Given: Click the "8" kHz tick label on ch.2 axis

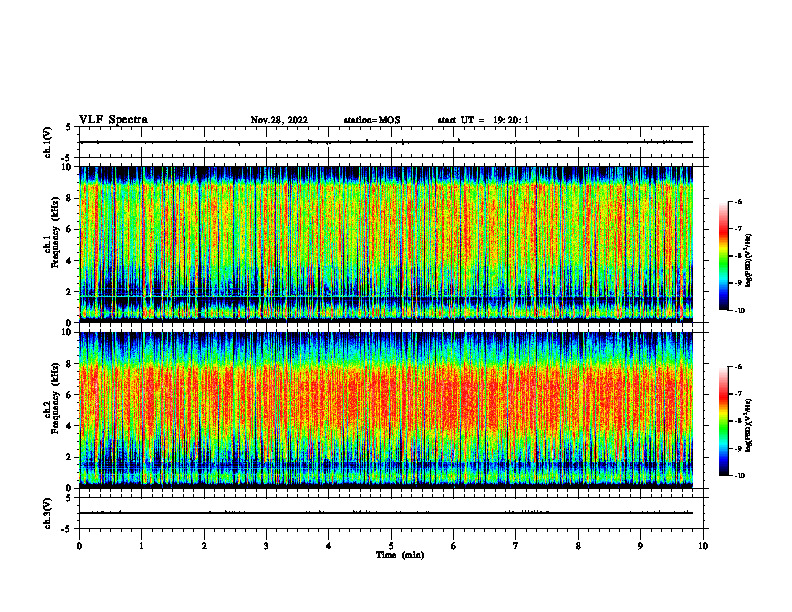Looking at the screenshot, I should coord(70,364).
